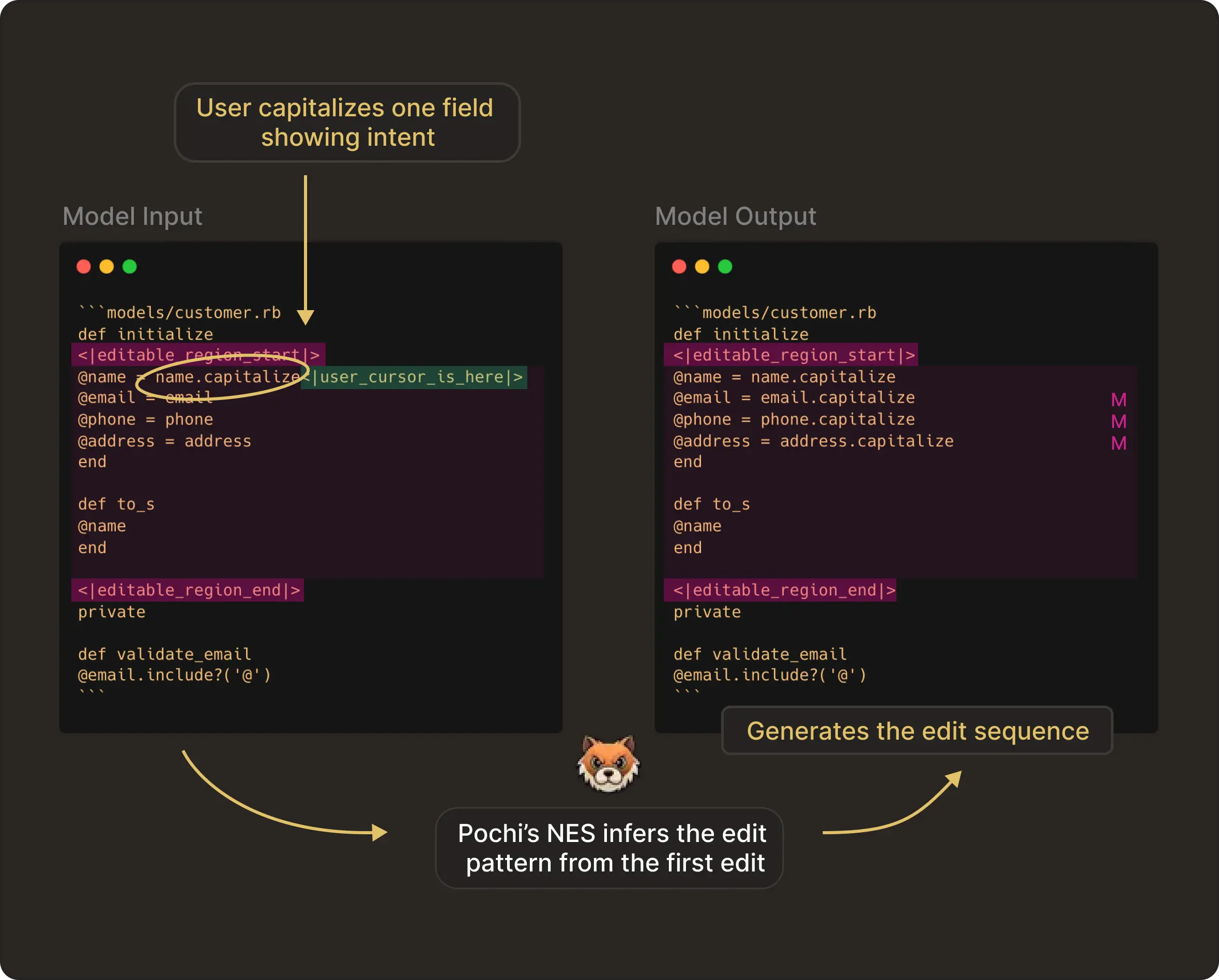Click 'Generates the edit sequence' label box

click(917, 731)
